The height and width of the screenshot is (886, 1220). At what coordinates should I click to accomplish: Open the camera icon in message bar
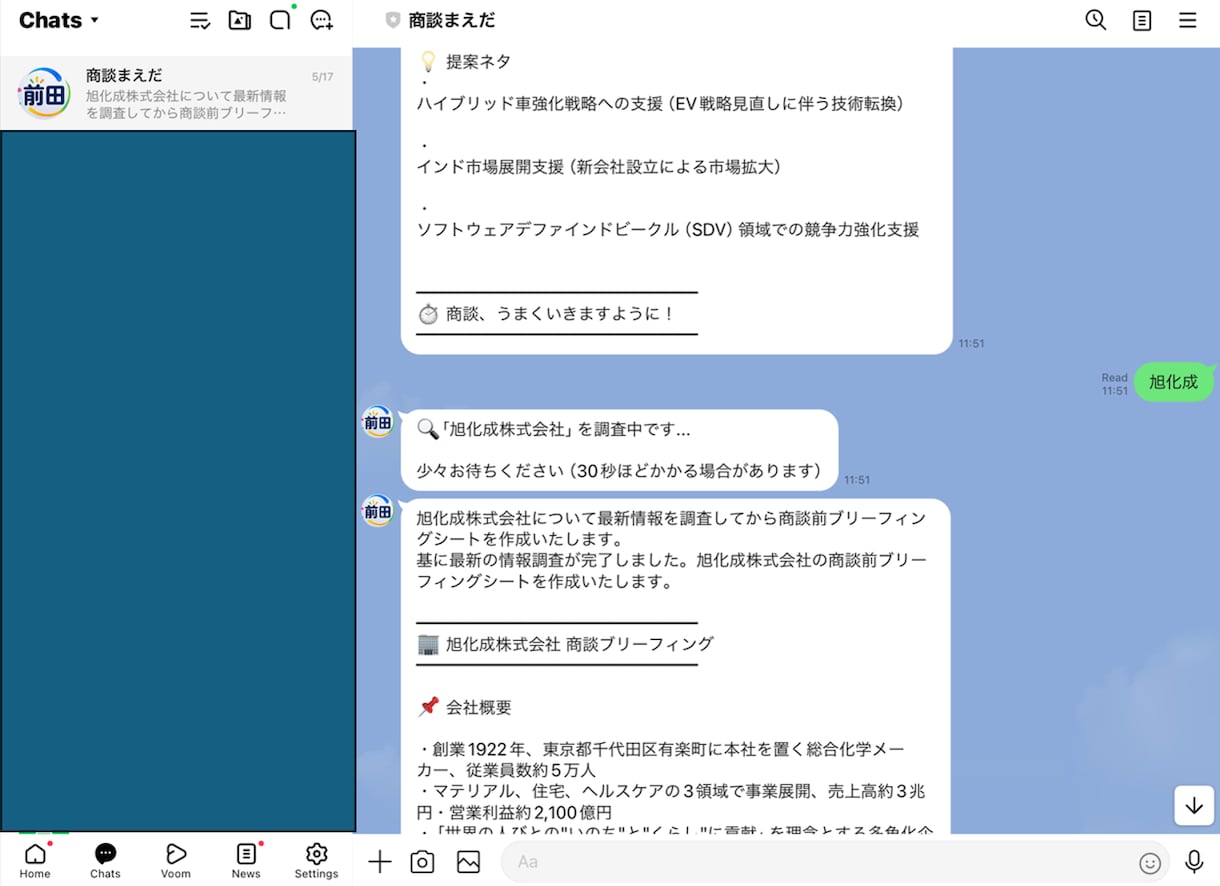click(x=423, y=862)
